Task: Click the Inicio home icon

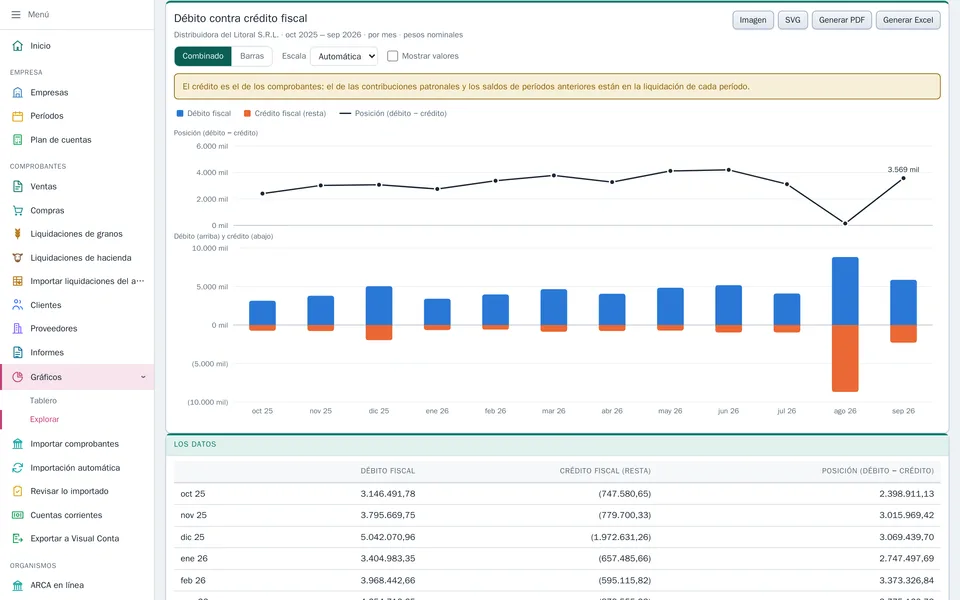Action: coord(18,46)
